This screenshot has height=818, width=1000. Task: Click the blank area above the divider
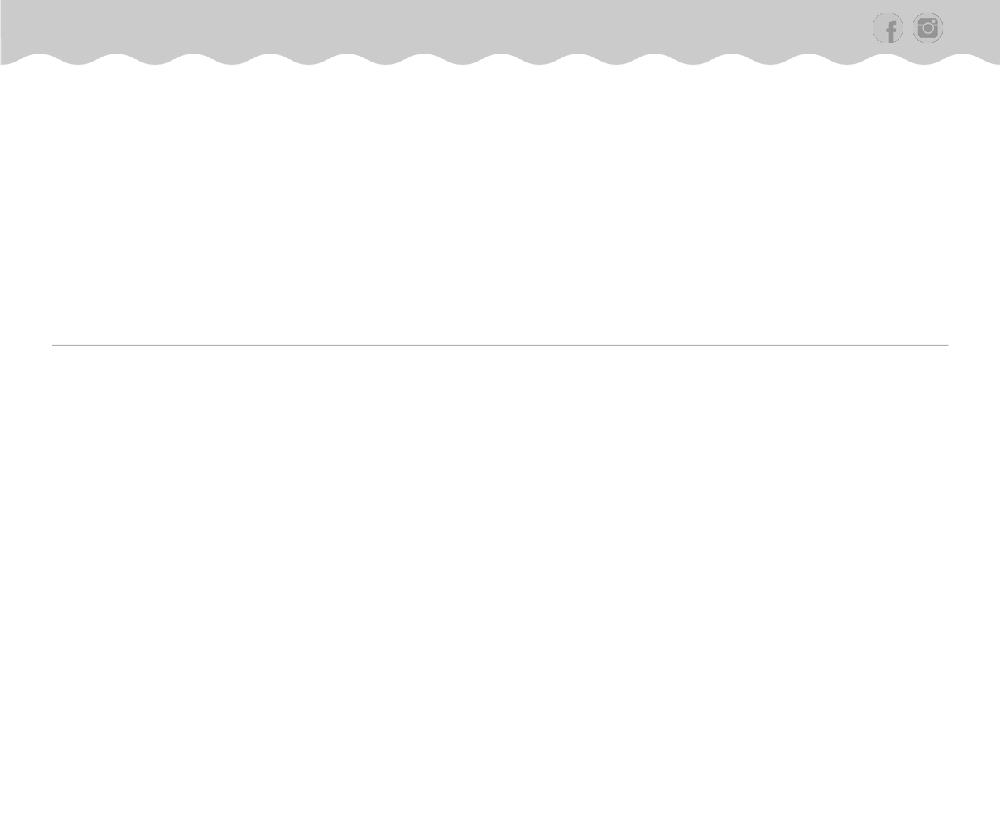coord(500,204)
